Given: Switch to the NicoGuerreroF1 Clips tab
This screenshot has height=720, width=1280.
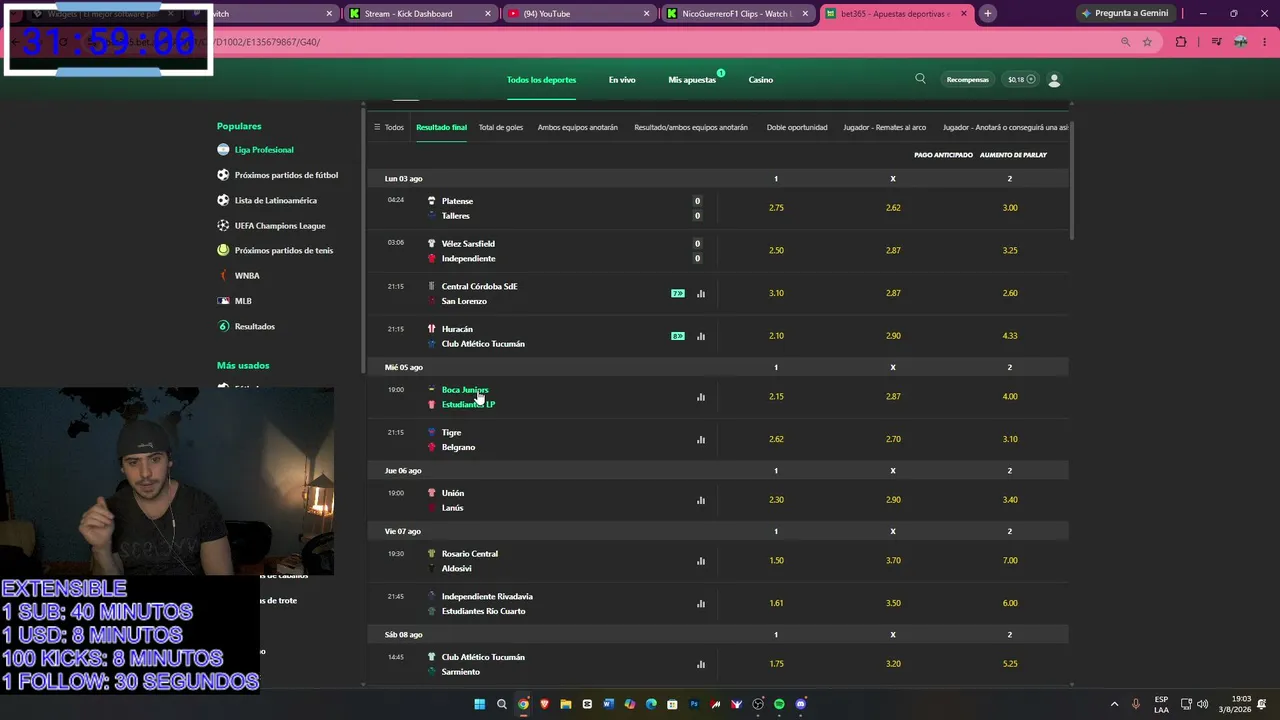Looking at the screenshot, I should (739, 14).
